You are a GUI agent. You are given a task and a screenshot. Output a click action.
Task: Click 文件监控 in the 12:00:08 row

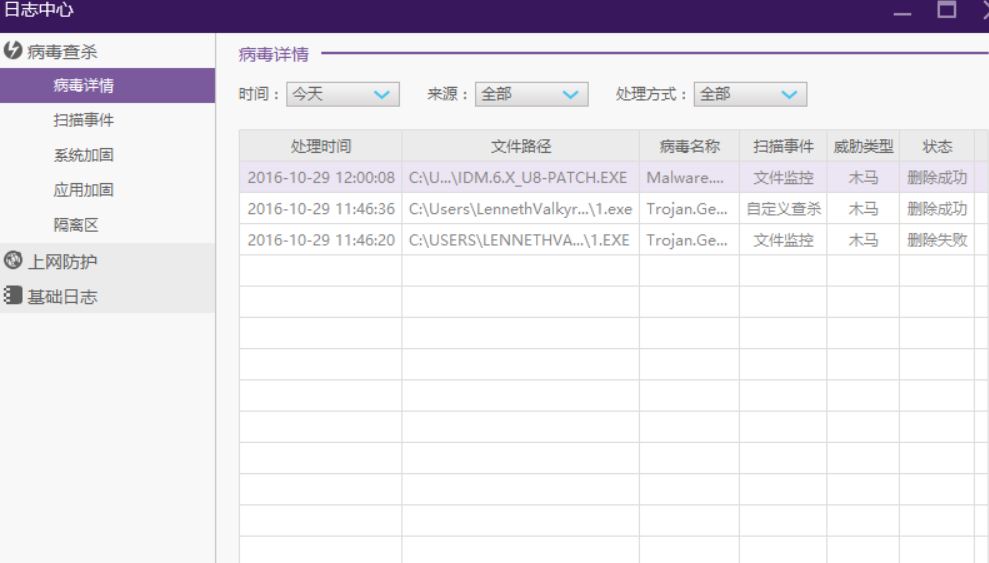click(x=783, y=178)
